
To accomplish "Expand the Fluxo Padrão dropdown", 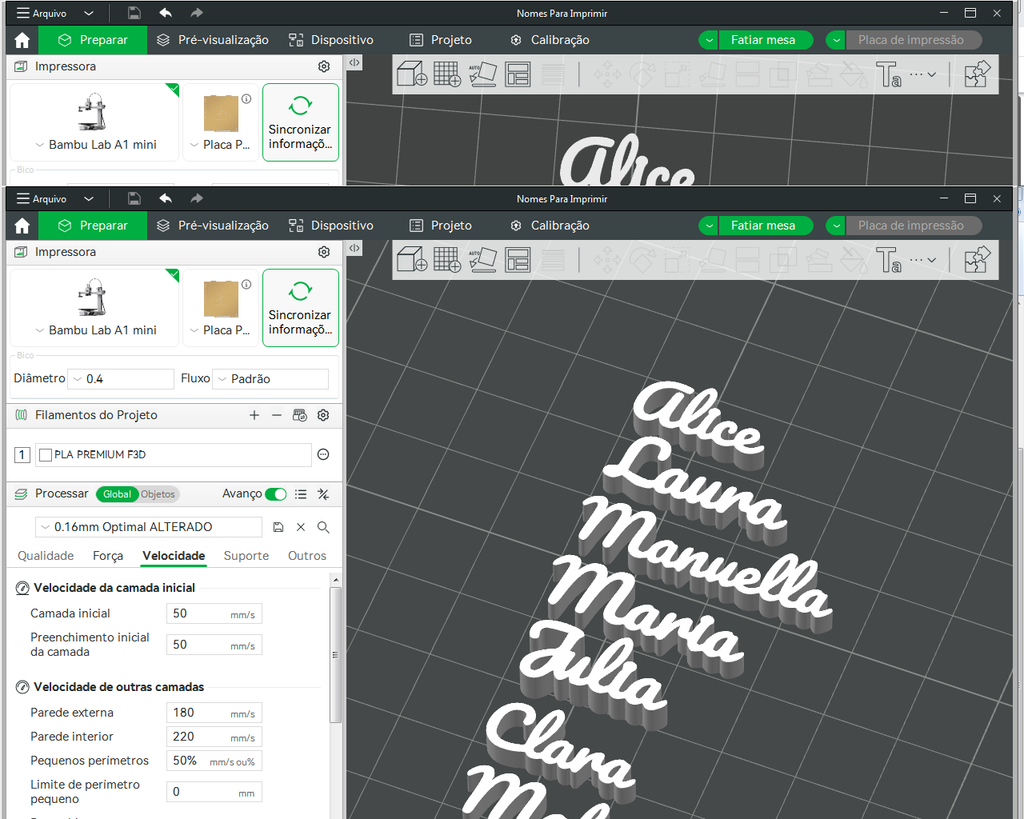I will click(270, 379).
